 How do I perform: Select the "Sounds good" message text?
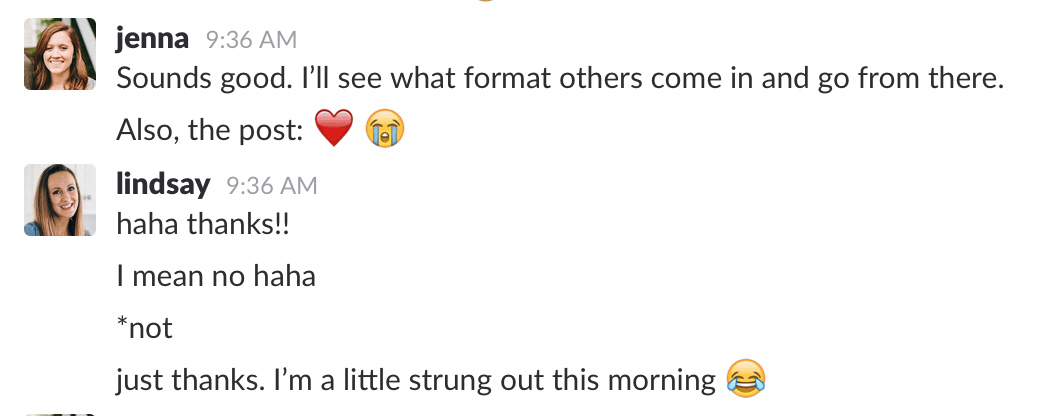pos(560,77)
